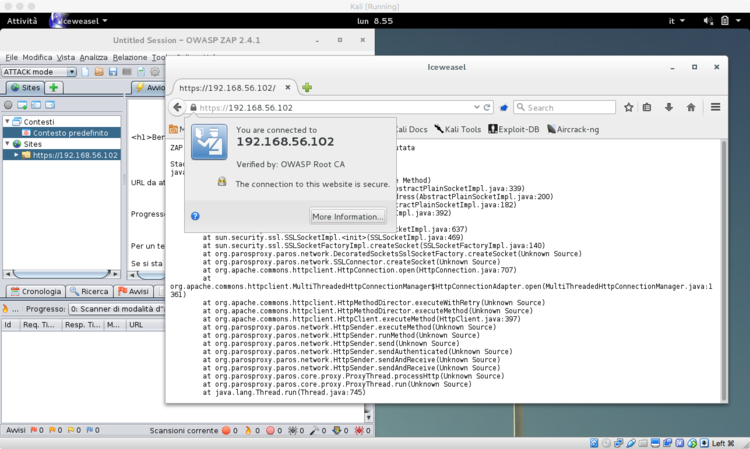
Task: Expand the https://192.168.56.102 site node
Action: [16, 155]
